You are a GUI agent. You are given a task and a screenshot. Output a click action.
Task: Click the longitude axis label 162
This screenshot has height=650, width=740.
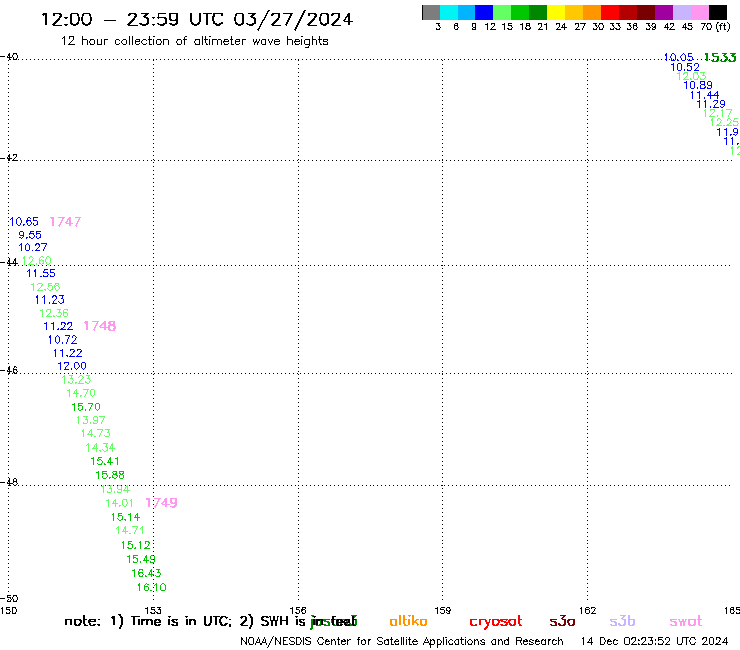point(587,611)
